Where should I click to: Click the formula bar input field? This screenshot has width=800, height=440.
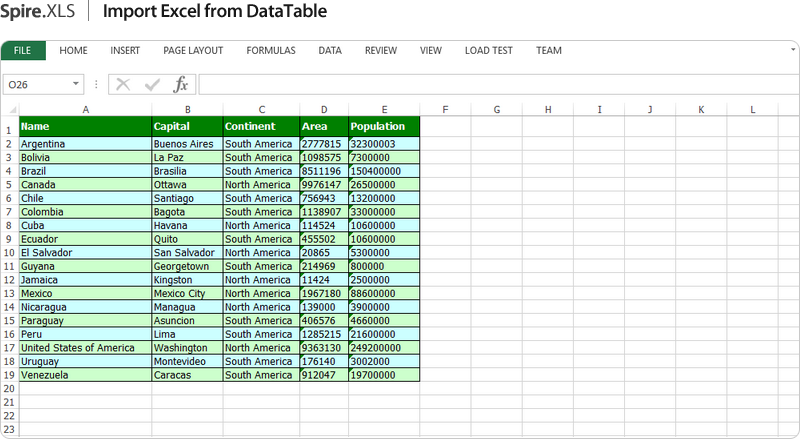coord(490,85)
